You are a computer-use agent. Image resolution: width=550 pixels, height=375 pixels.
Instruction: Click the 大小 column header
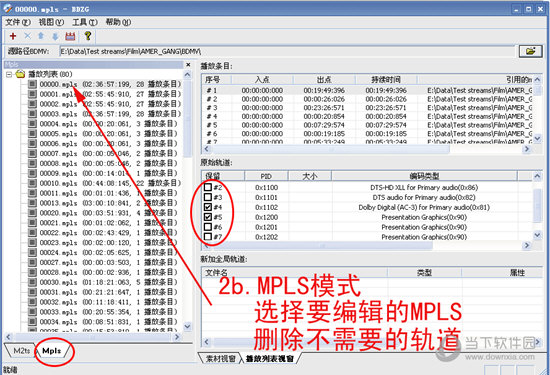click(x=310, y=176)
